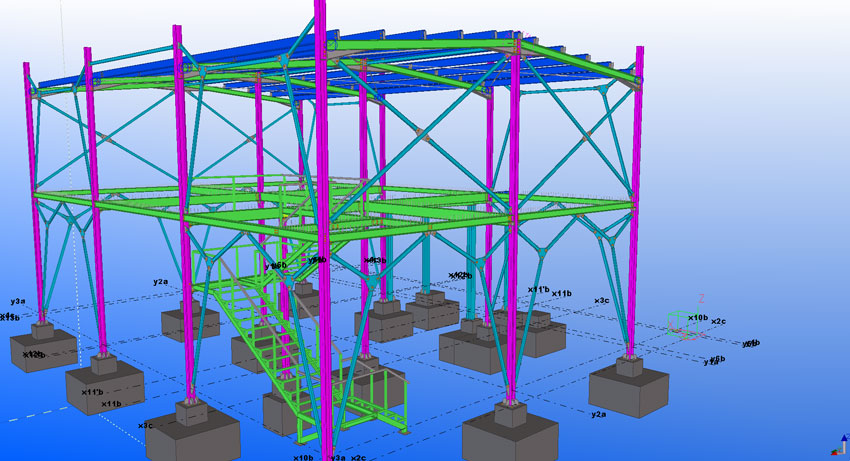The width and height of the screenshot is (850, 461).
Task: Click the y2a grid label left of the staircase
Action: pyautogui.click(x=160, y=282)
